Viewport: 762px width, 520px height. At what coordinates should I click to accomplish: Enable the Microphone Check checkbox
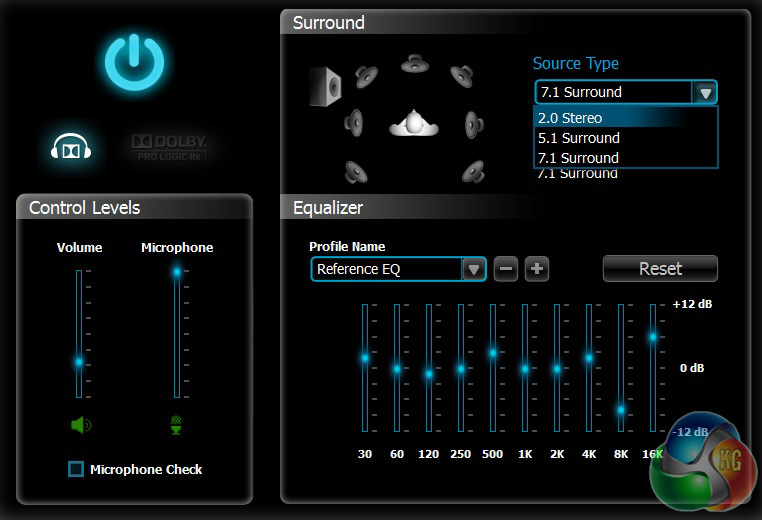pos(76,469)
